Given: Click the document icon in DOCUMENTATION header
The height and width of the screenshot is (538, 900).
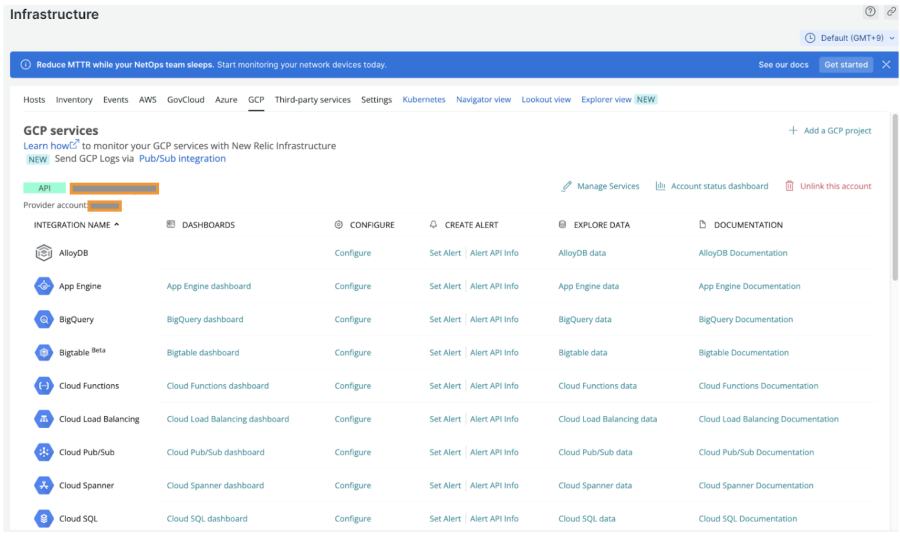Looking at the screenshot, I should coord(703,225).
